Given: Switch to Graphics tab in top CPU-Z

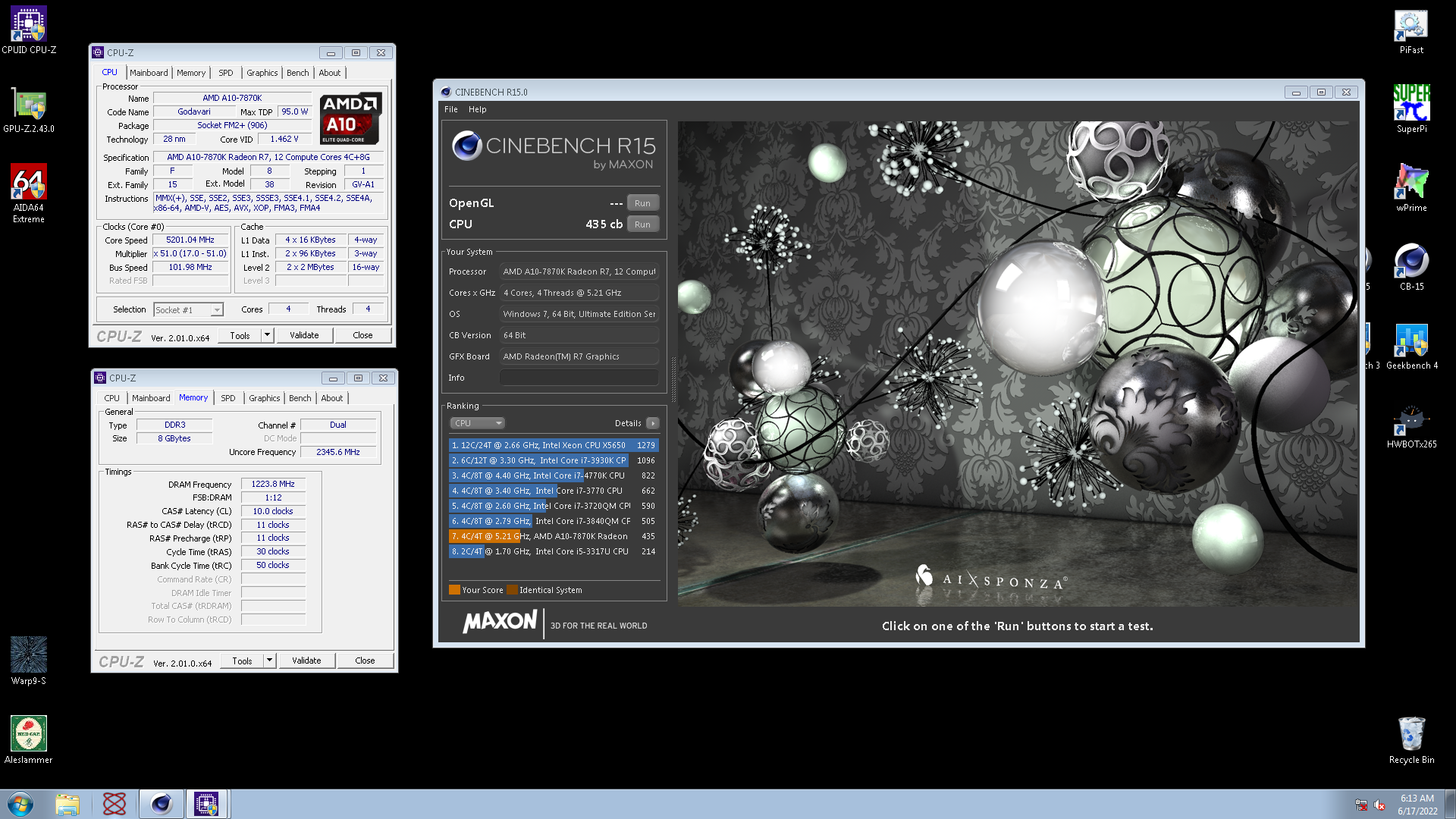Looking at the screenshot, I should click(262, 73).
